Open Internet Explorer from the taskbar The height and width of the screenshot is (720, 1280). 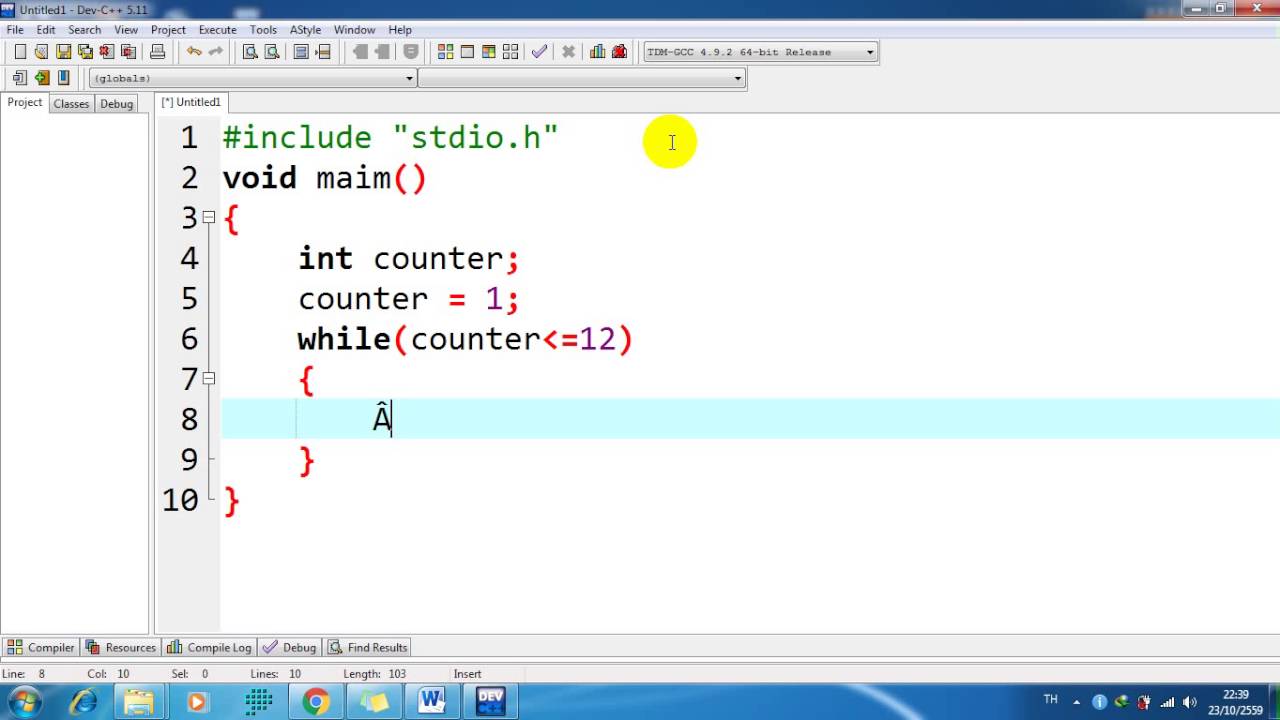(83, 702)
